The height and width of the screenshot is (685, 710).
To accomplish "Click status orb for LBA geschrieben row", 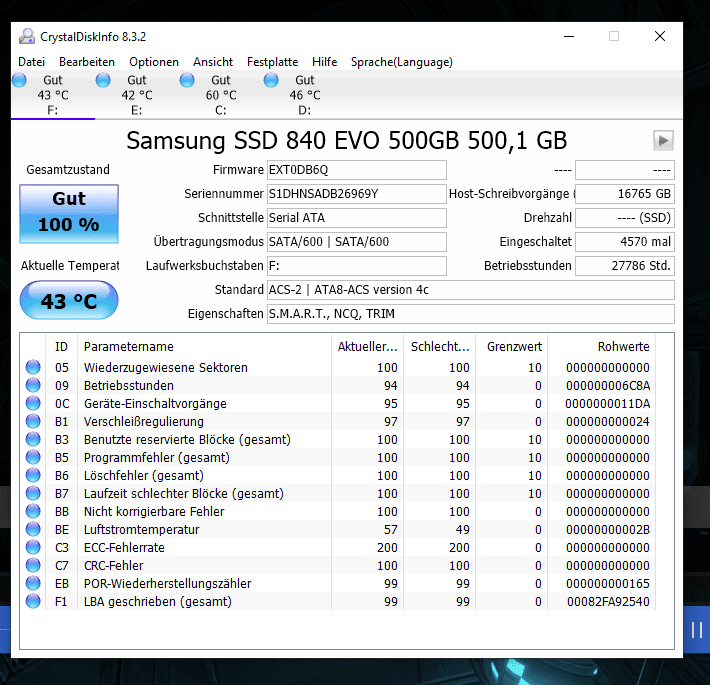I will [33, 601].
